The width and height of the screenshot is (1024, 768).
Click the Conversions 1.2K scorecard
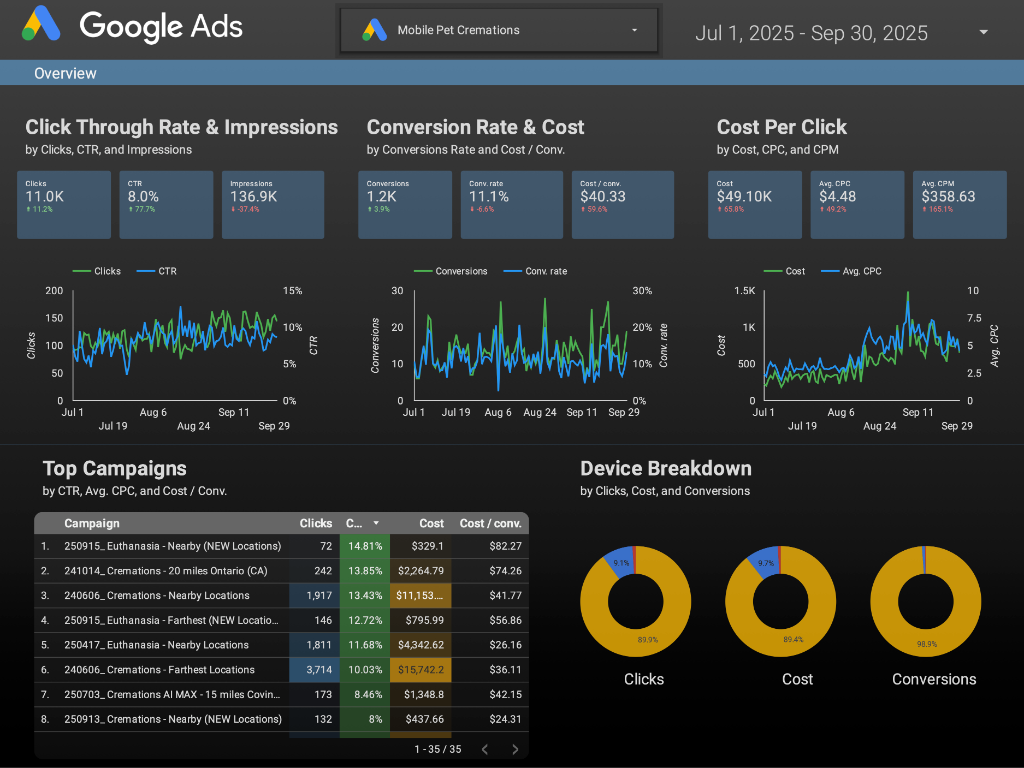click(405, 204)
